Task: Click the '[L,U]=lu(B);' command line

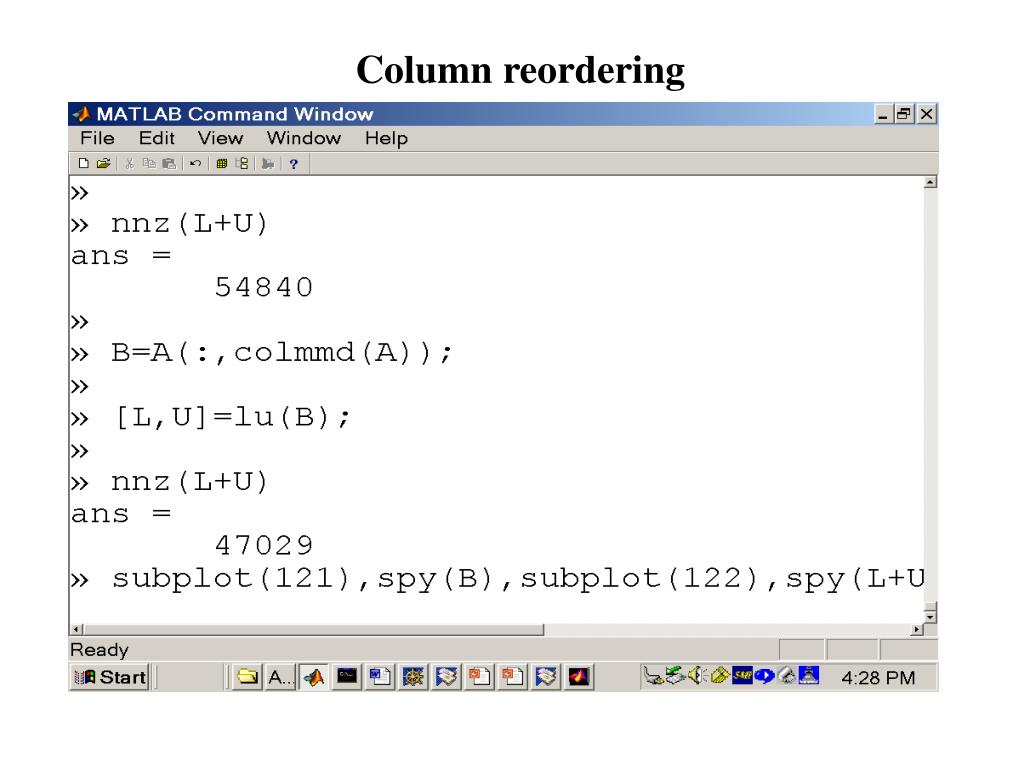Action: pos(232,417)
